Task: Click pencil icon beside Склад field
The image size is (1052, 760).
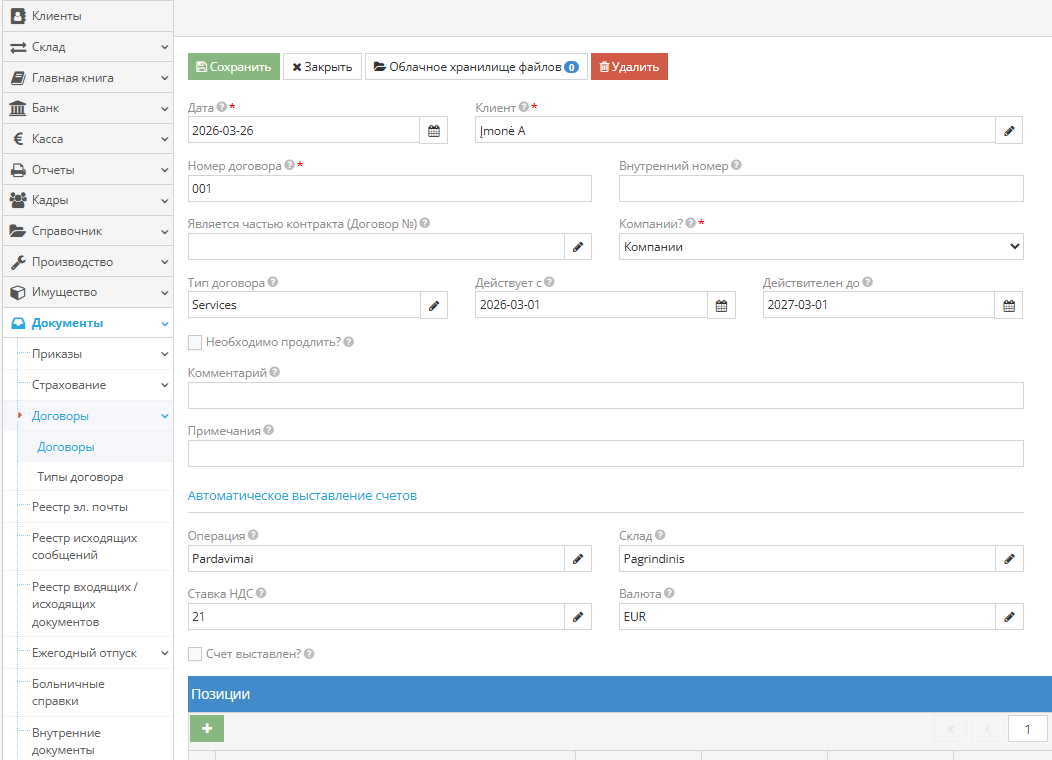Action: (1009, 559)
